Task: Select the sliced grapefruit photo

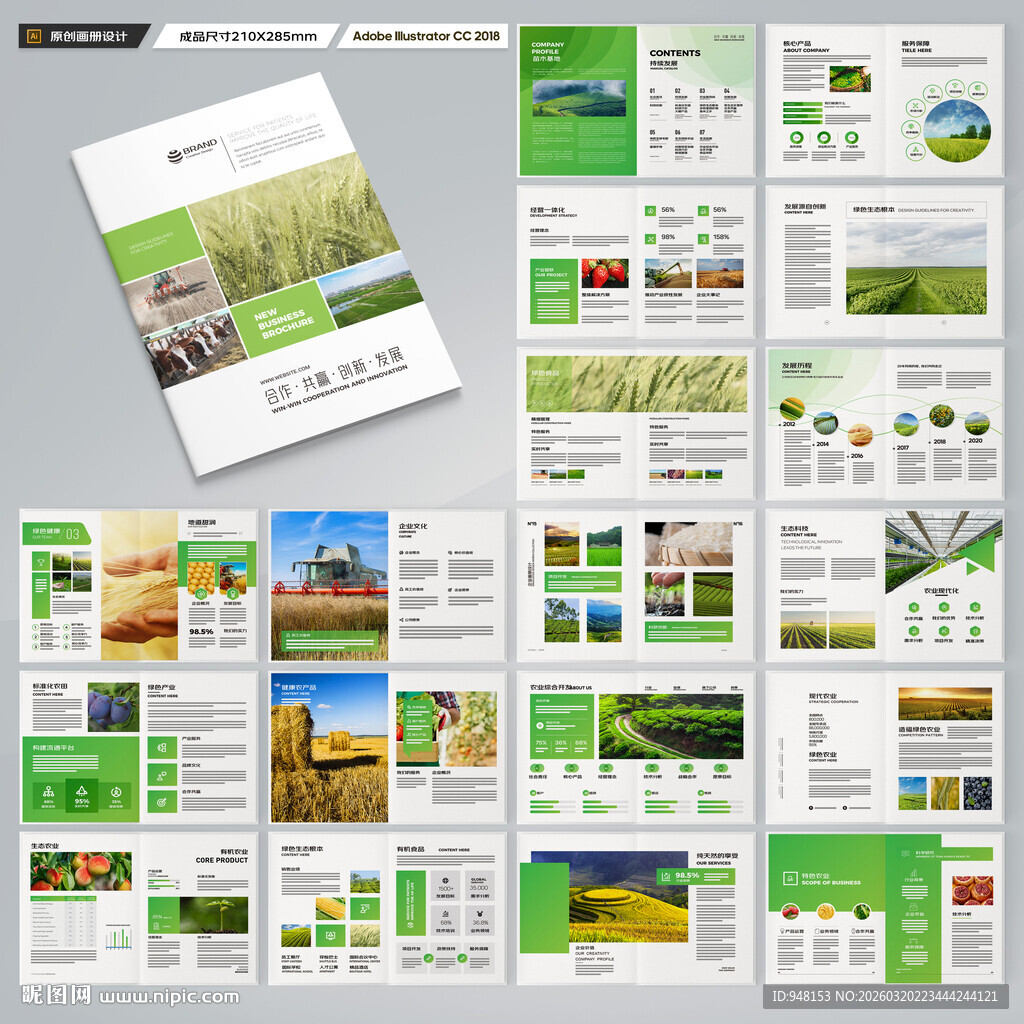Action: (x=972, y=891)
